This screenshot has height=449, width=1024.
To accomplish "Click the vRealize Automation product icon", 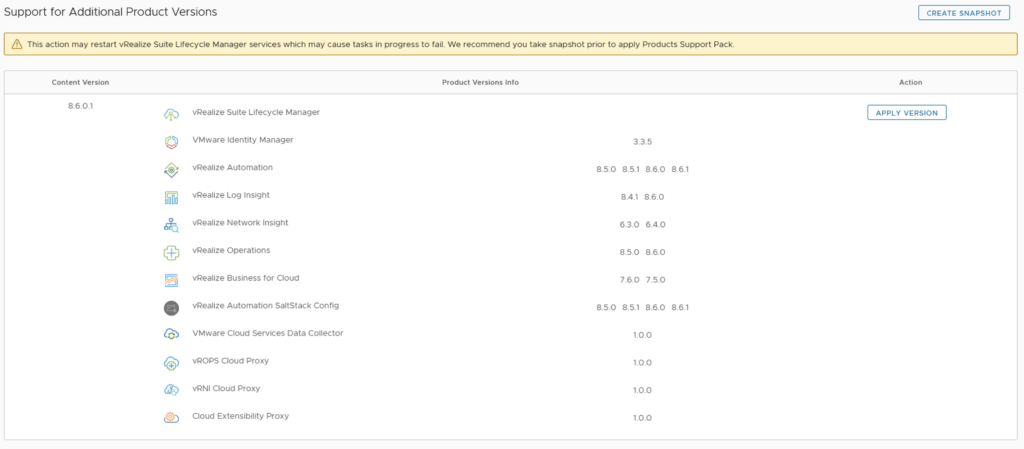I will (171, 169).
